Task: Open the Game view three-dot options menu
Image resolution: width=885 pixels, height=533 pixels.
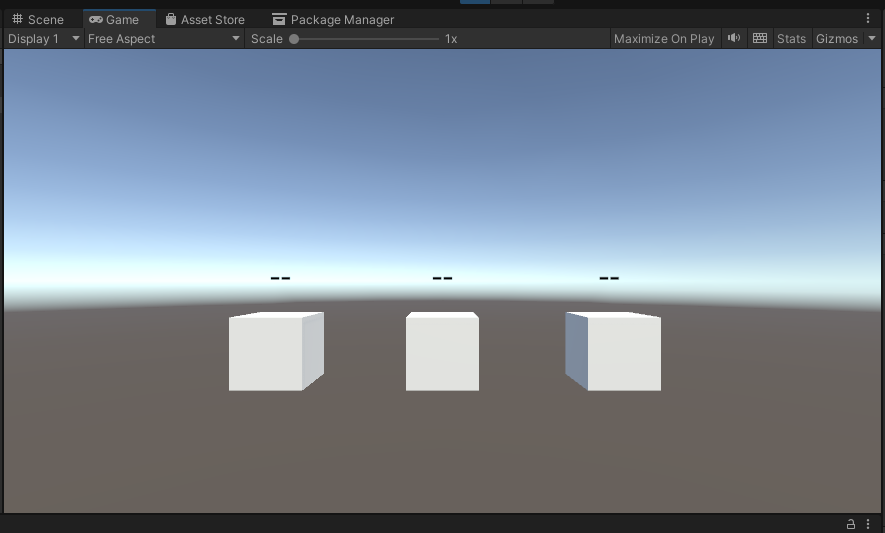Action: pos(868,19)
